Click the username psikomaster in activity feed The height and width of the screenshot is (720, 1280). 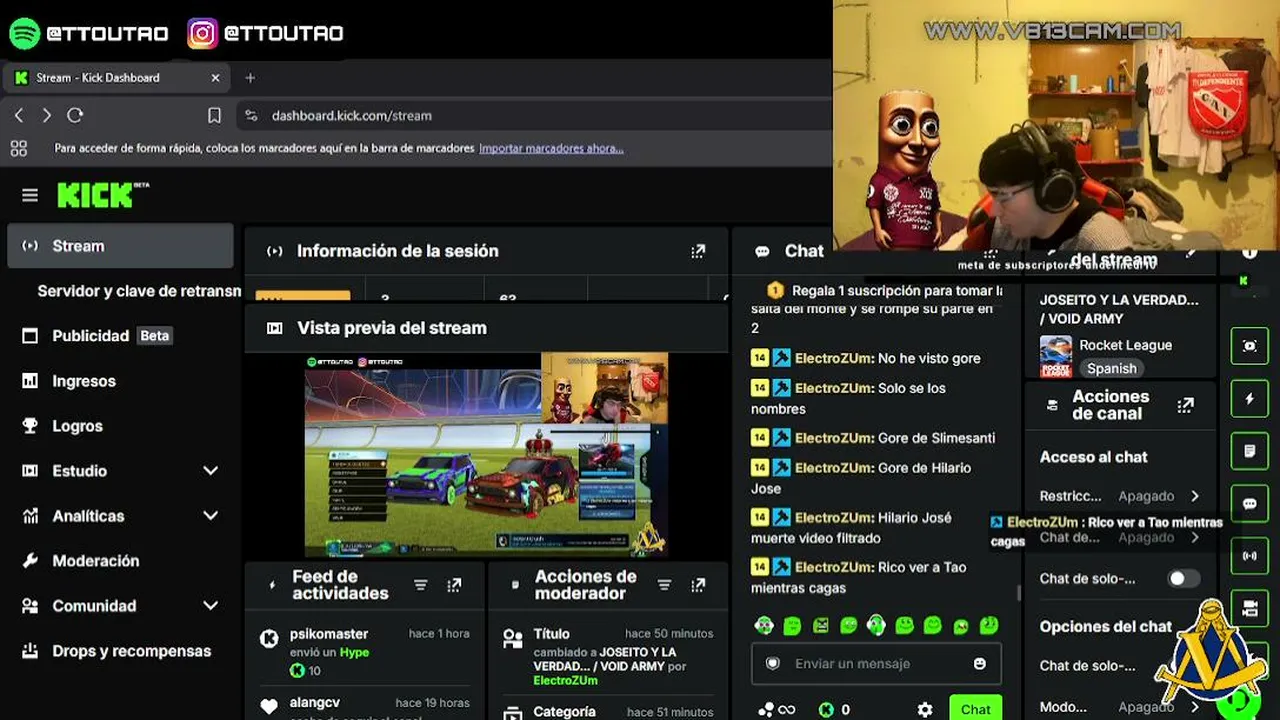click(x=329, y=634)
